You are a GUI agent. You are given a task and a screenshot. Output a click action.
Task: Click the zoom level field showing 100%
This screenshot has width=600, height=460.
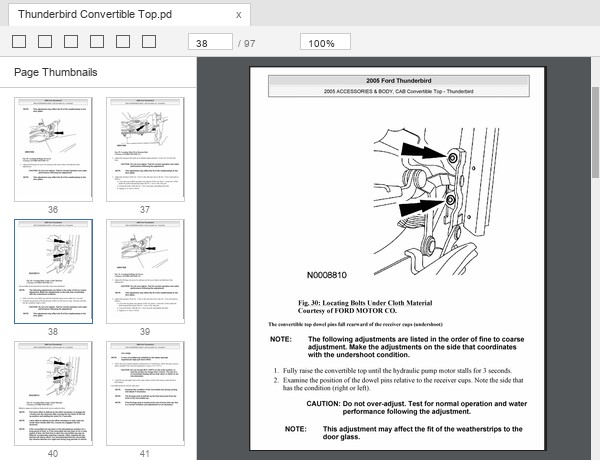click(x=325, y=42)
